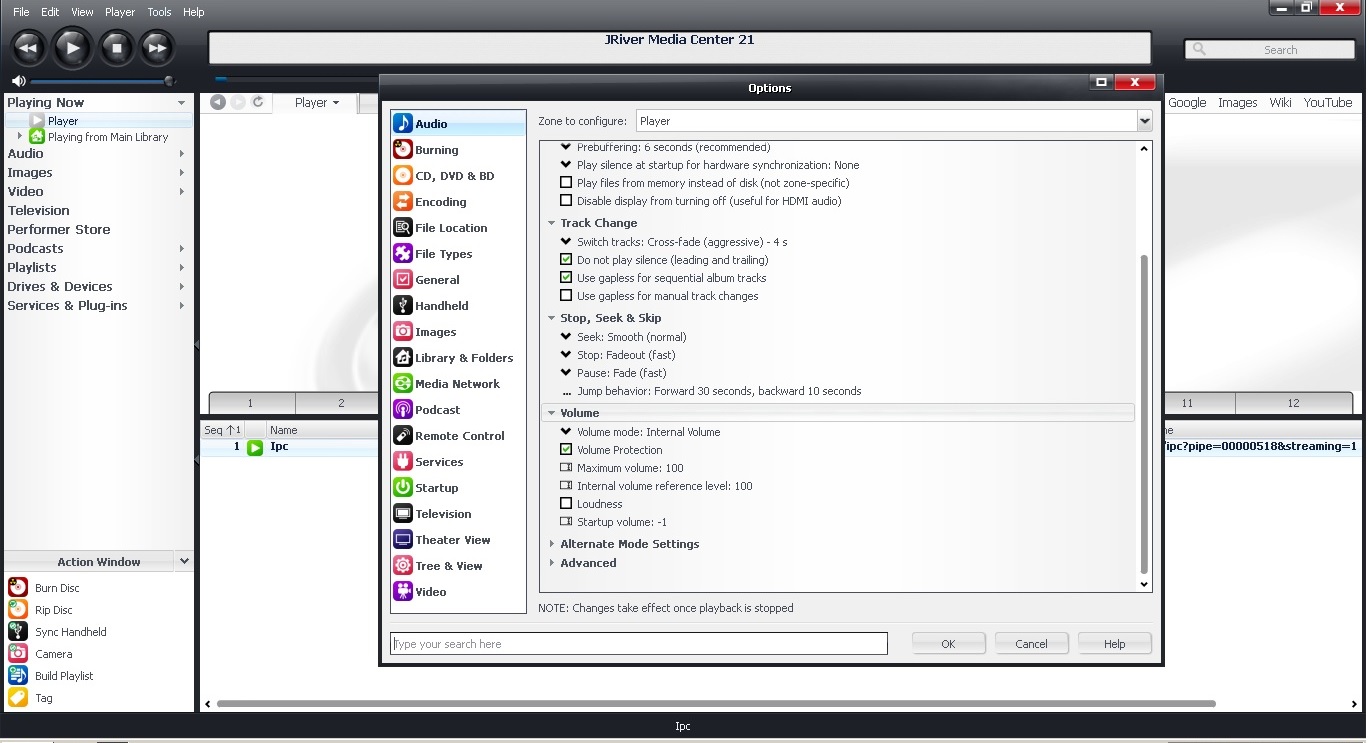
Task: Click the Play button in transport controls
Action: 72,47
